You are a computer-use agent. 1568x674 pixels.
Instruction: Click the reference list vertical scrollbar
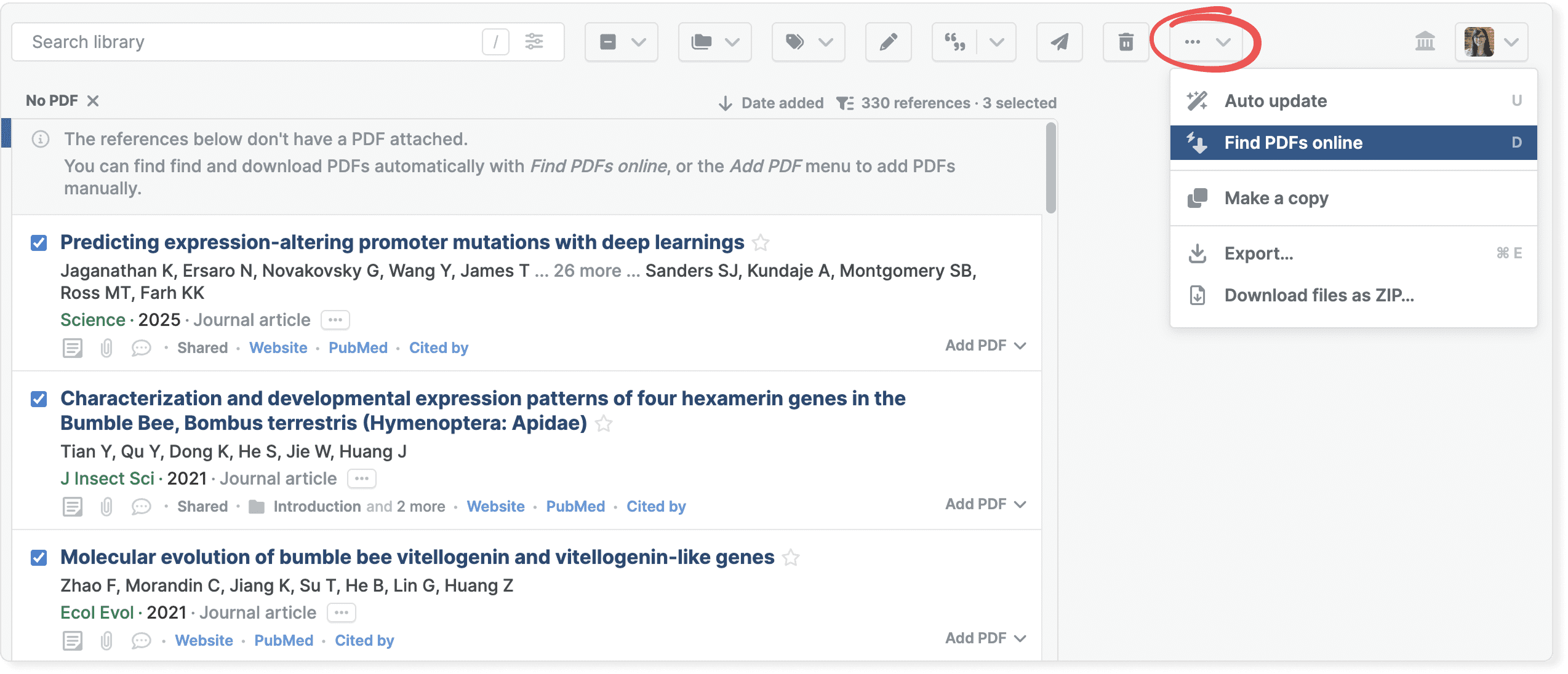click(1050, 168)
